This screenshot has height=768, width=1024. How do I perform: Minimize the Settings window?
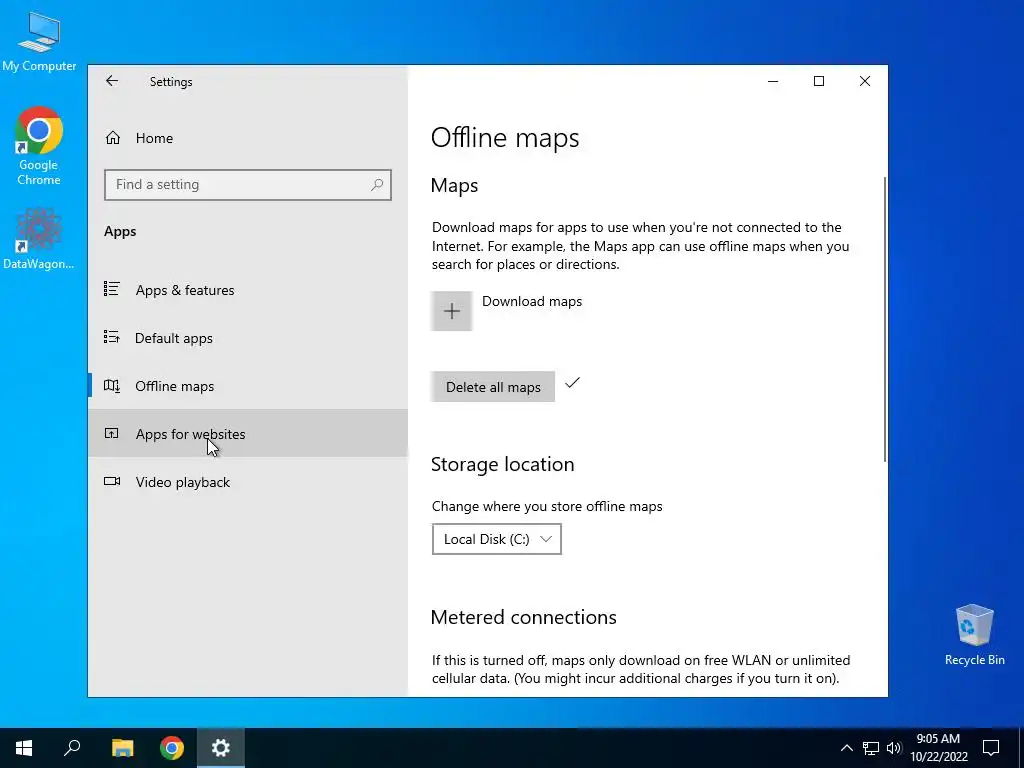(773, 81)
